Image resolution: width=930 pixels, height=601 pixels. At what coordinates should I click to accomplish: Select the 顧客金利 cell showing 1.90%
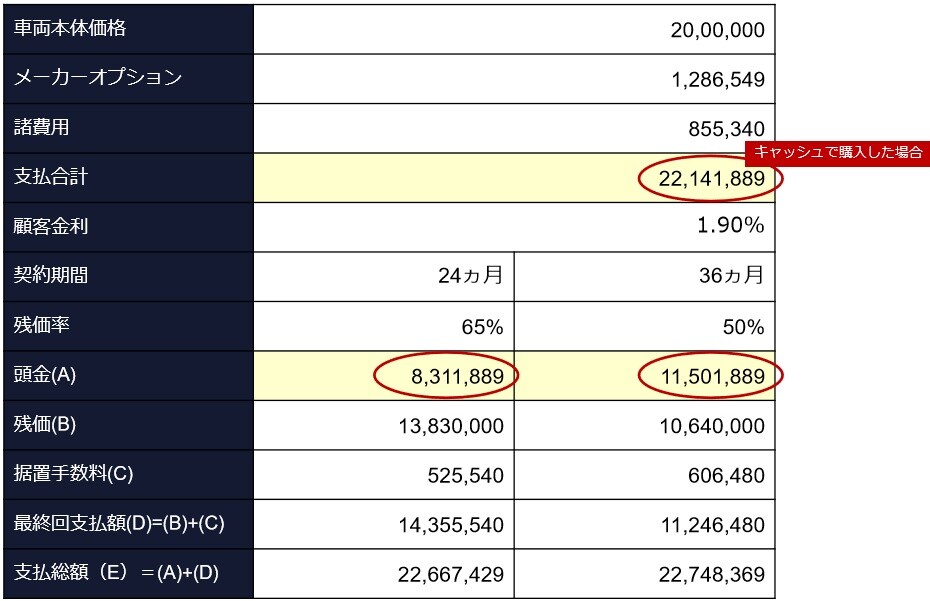click(730, 225)
